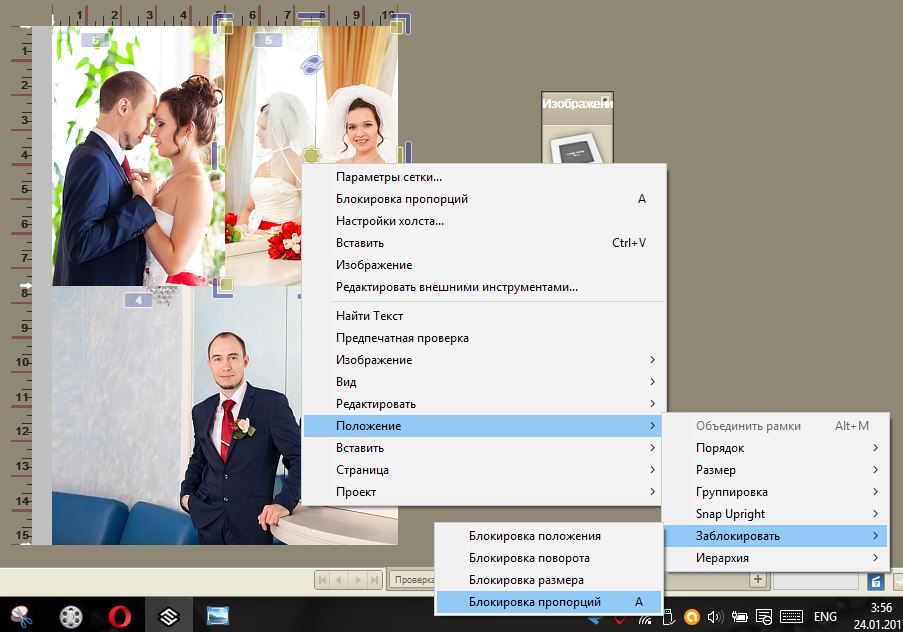
Task: Expand the Редактировать submenu
Action: [x=483, y=403]
